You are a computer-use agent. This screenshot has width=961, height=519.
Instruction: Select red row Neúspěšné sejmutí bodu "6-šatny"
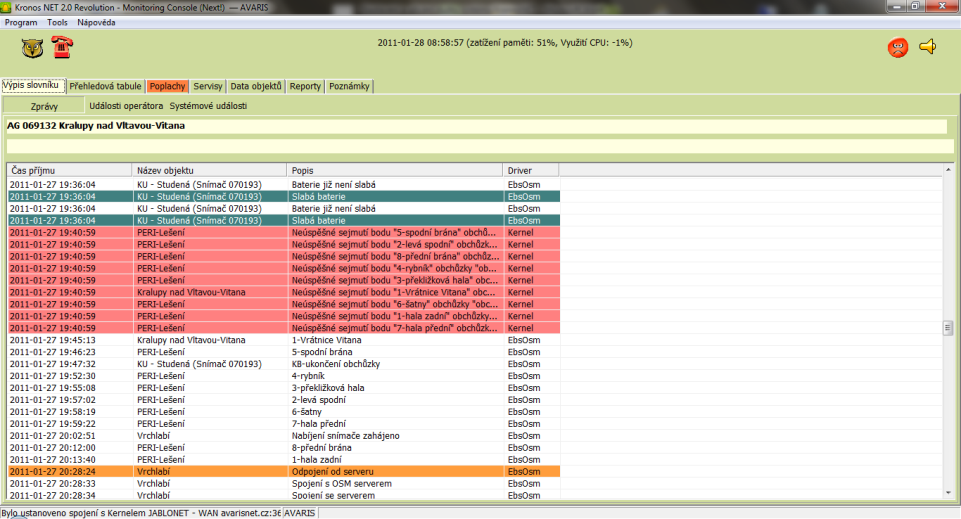284,304
